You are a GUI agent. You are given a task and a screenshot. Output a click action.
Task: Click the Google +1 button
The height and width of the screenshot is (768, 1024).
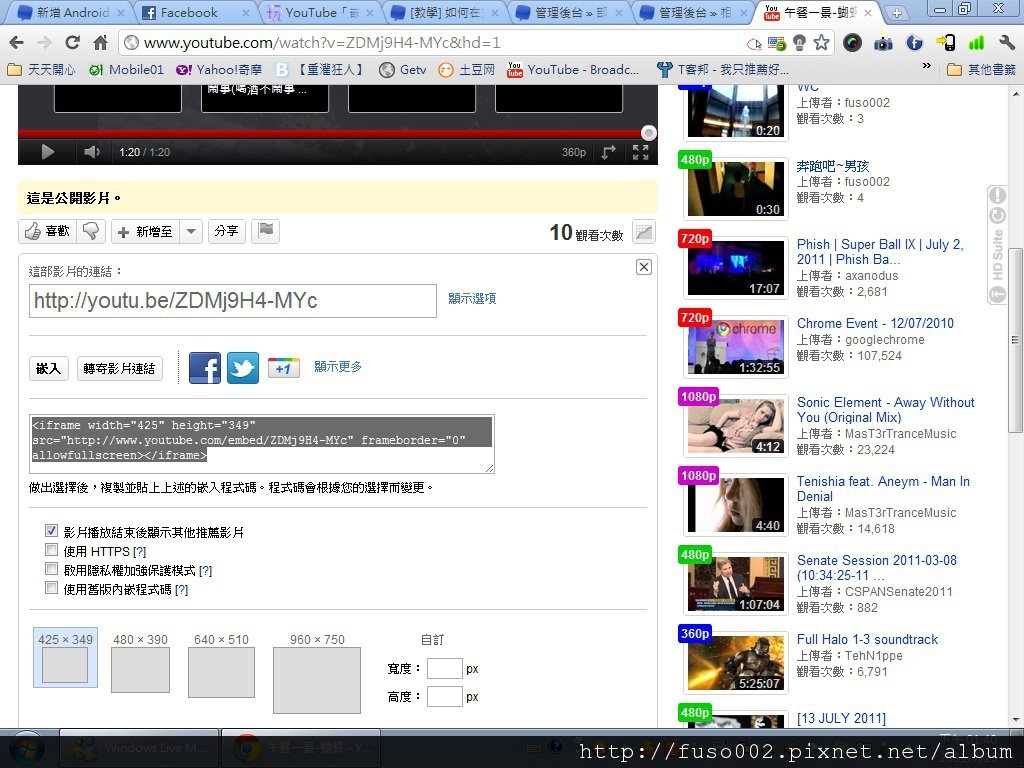click(283, 368)
